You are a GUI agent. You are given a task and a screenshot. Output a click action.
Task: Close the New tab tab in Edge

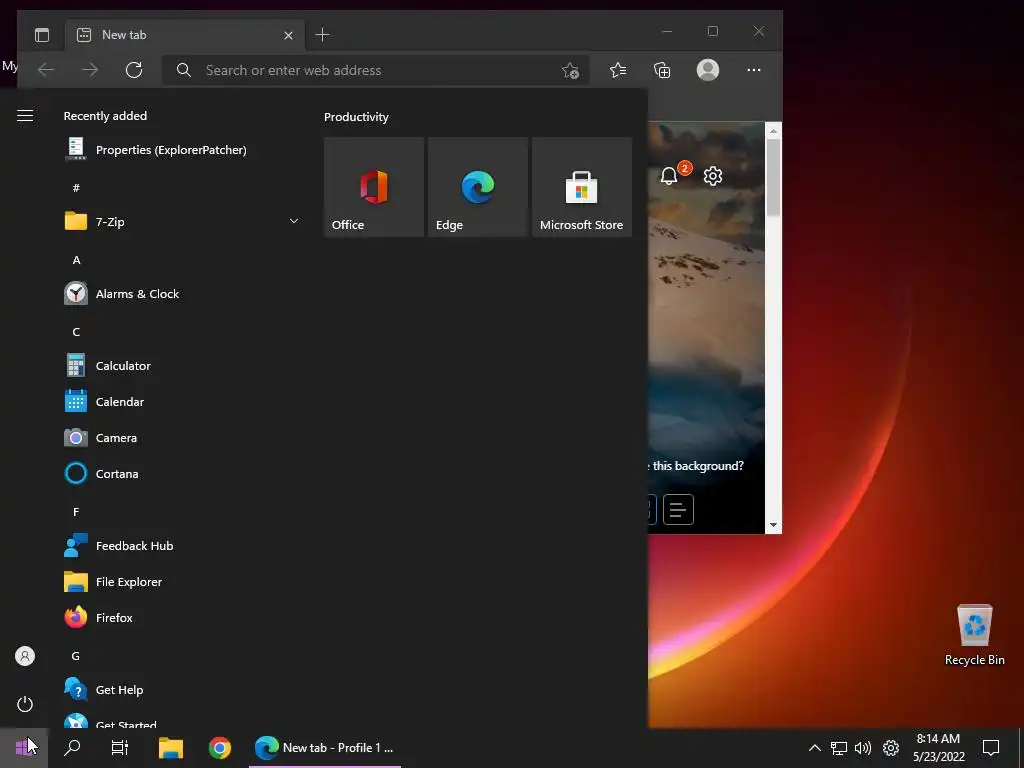pos(288,35)
